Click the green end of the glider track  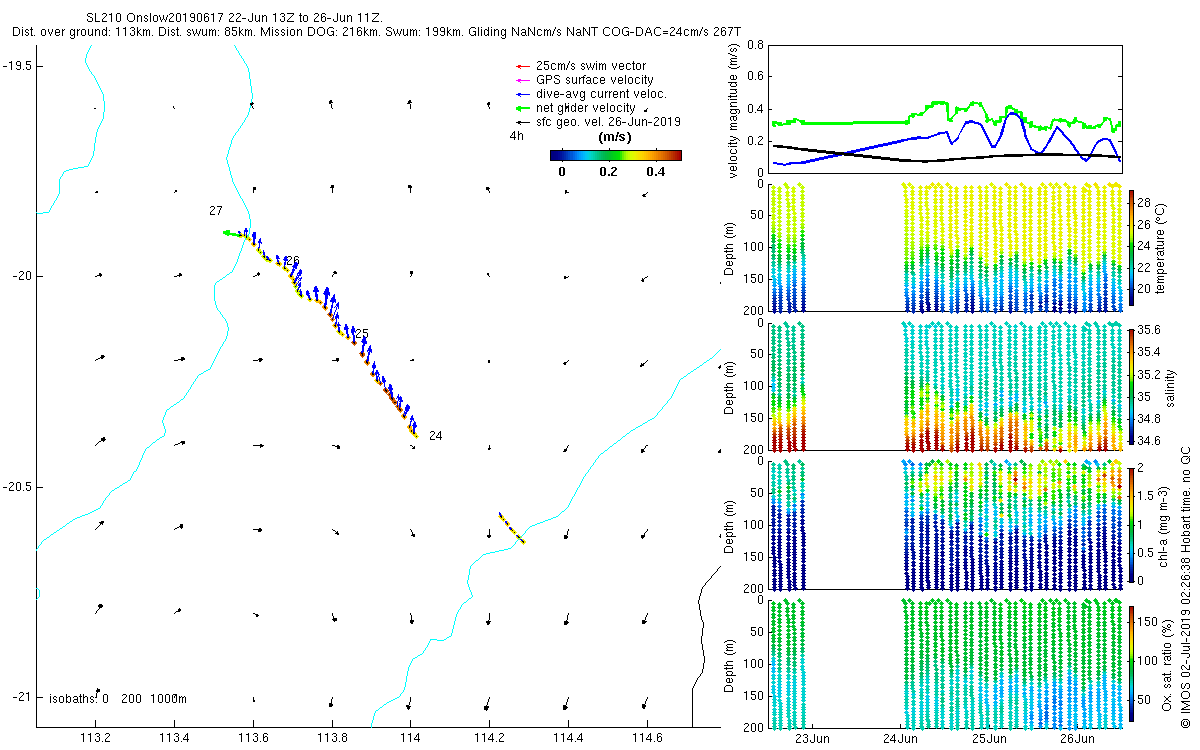[x=232, y=233]
